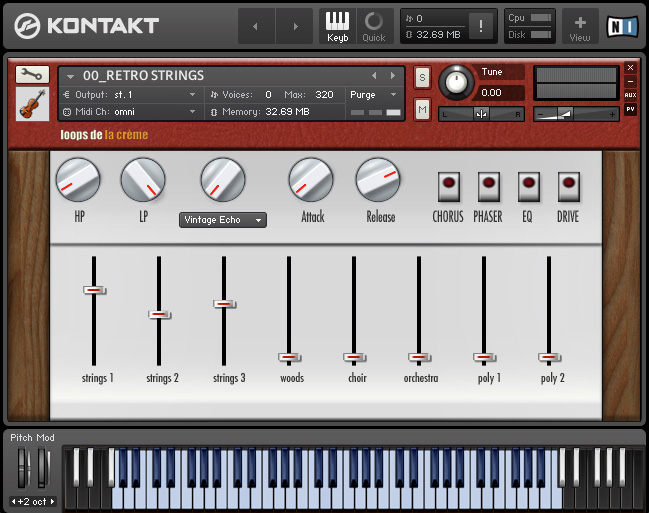
Task: Solo the instrument with S button
Action: (x=422, y=77)
